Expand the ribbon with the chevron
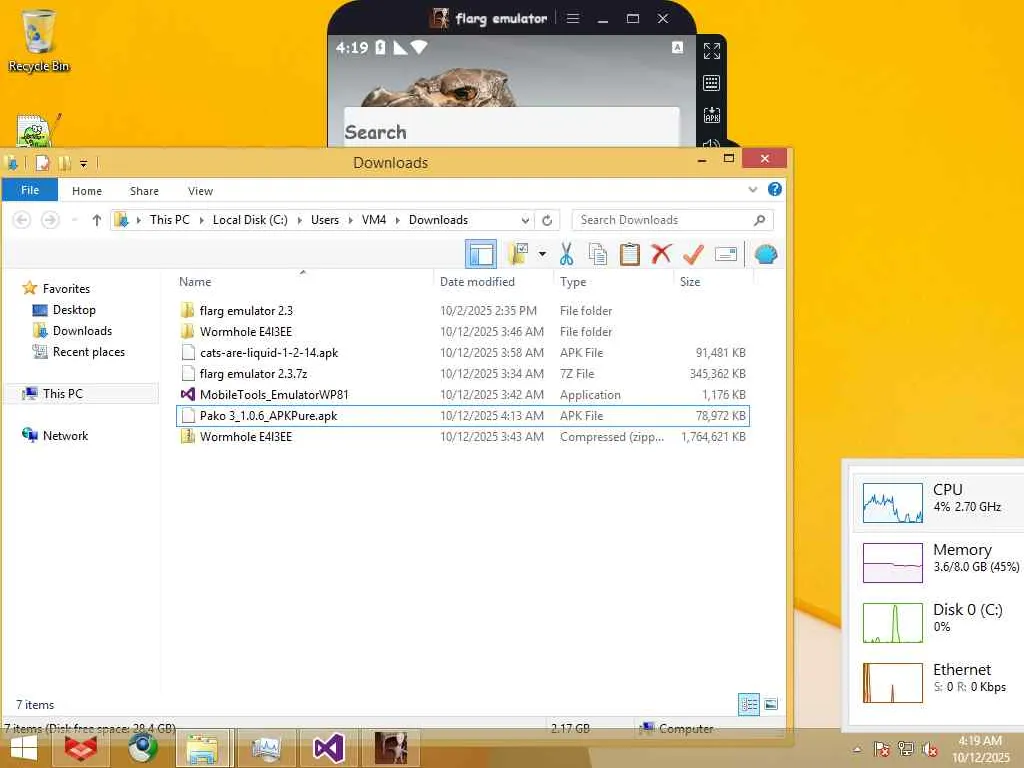This screenshot has width=1024, height=768. (x=752, y=189)
